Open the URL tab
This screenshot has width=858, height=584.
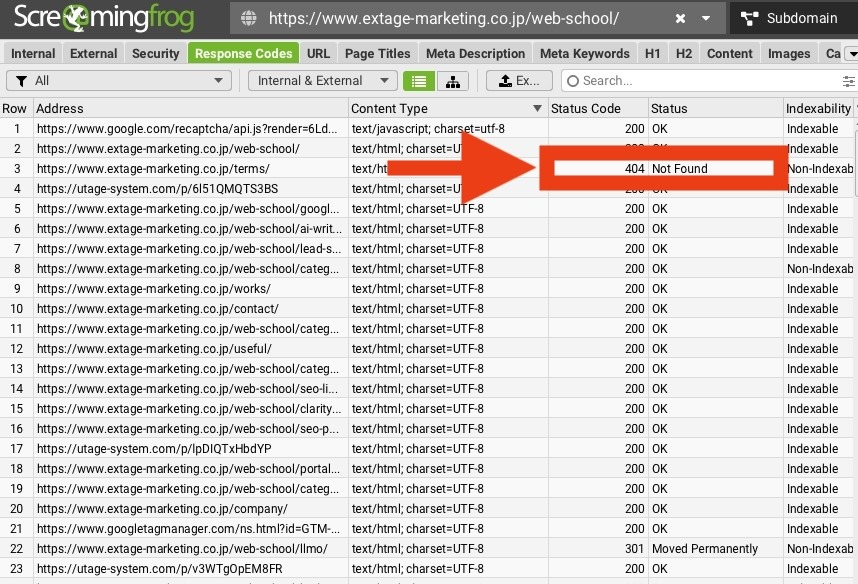coord(318,54)
